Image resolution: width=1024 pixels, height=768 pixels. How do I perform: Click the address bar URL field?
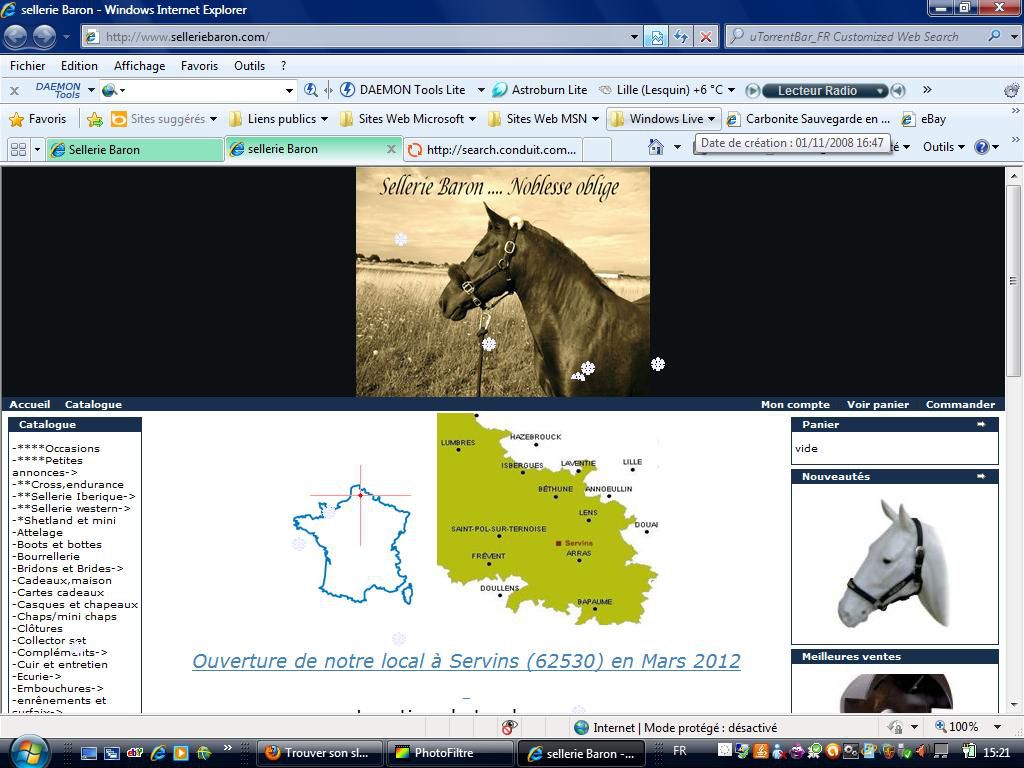tap(360, 37)
